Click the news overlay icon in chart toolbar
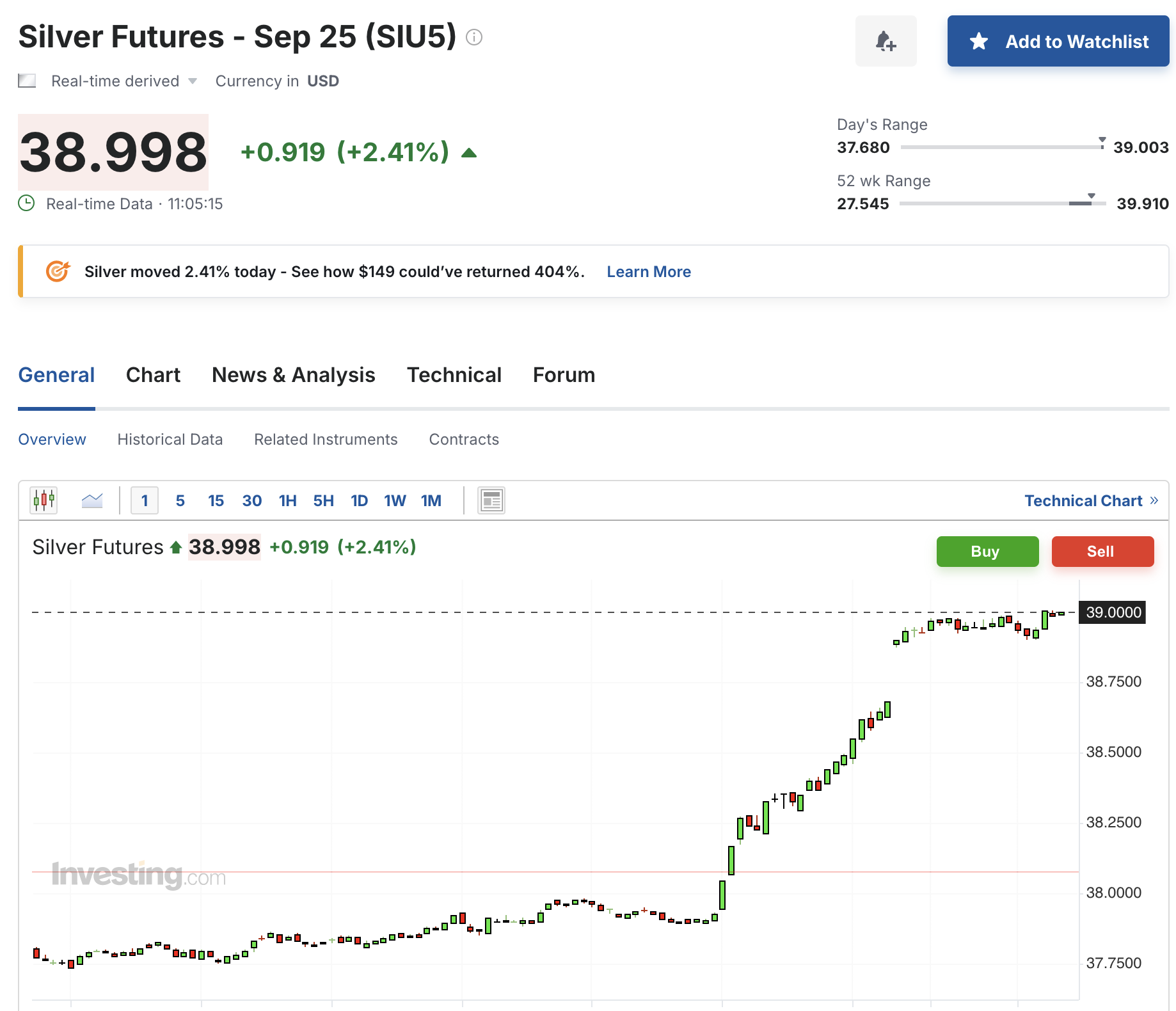 pos(491,500)
